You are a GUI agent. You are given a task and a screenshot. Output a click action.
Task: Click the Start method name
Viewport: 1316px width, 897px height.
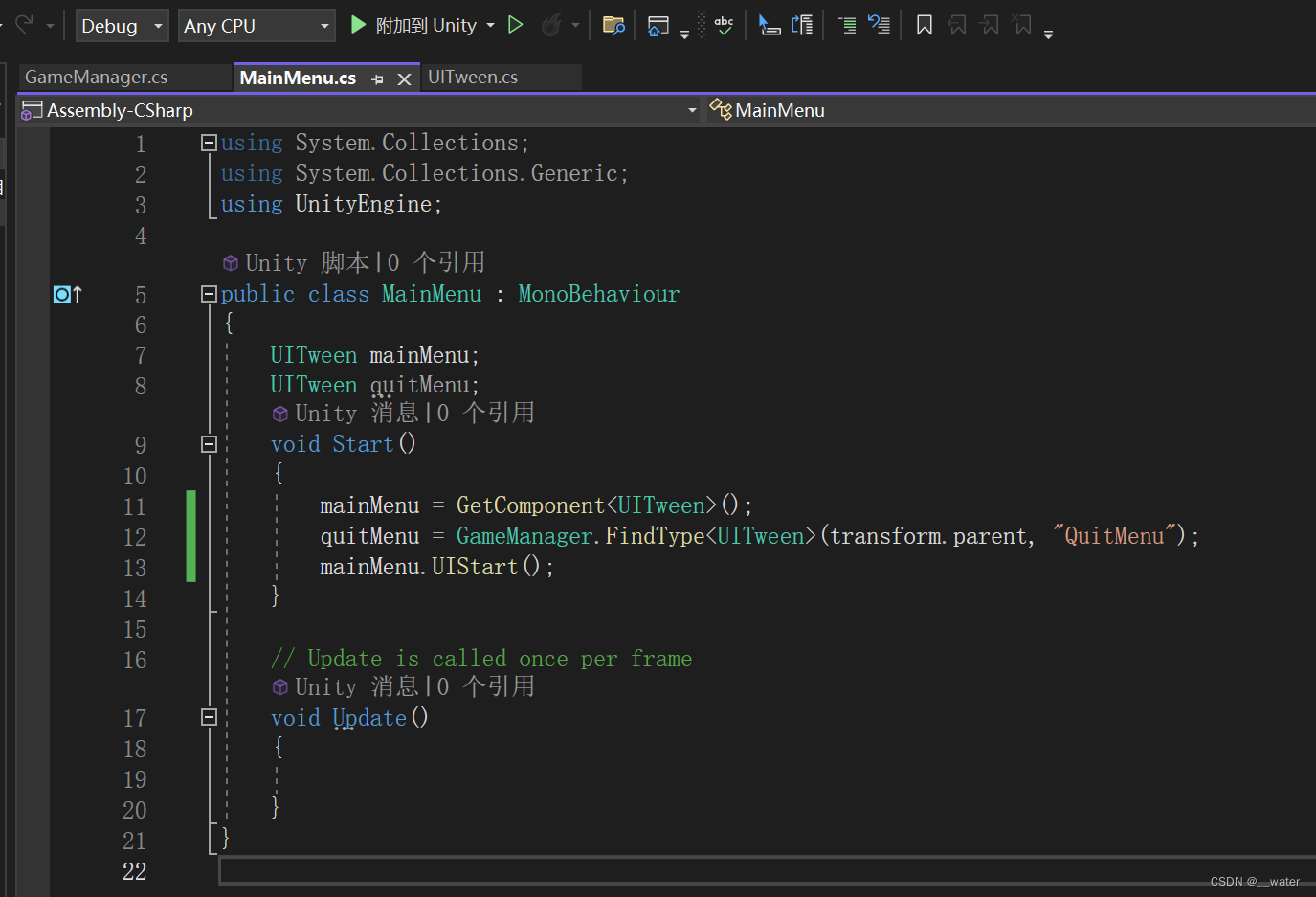pyautogui.click(x=364, y=444)
